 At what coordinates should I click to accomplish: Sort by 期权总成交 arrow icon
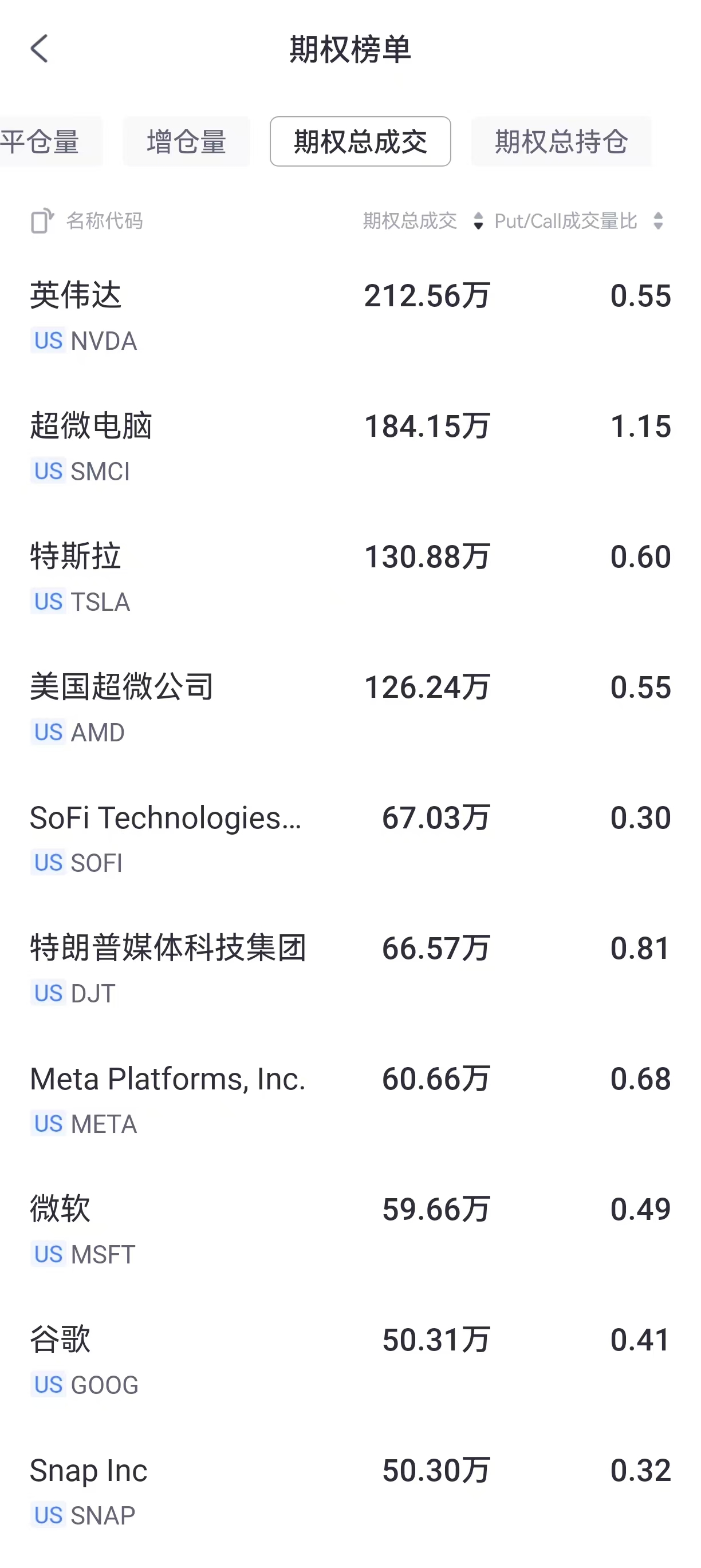pos(478,220)
